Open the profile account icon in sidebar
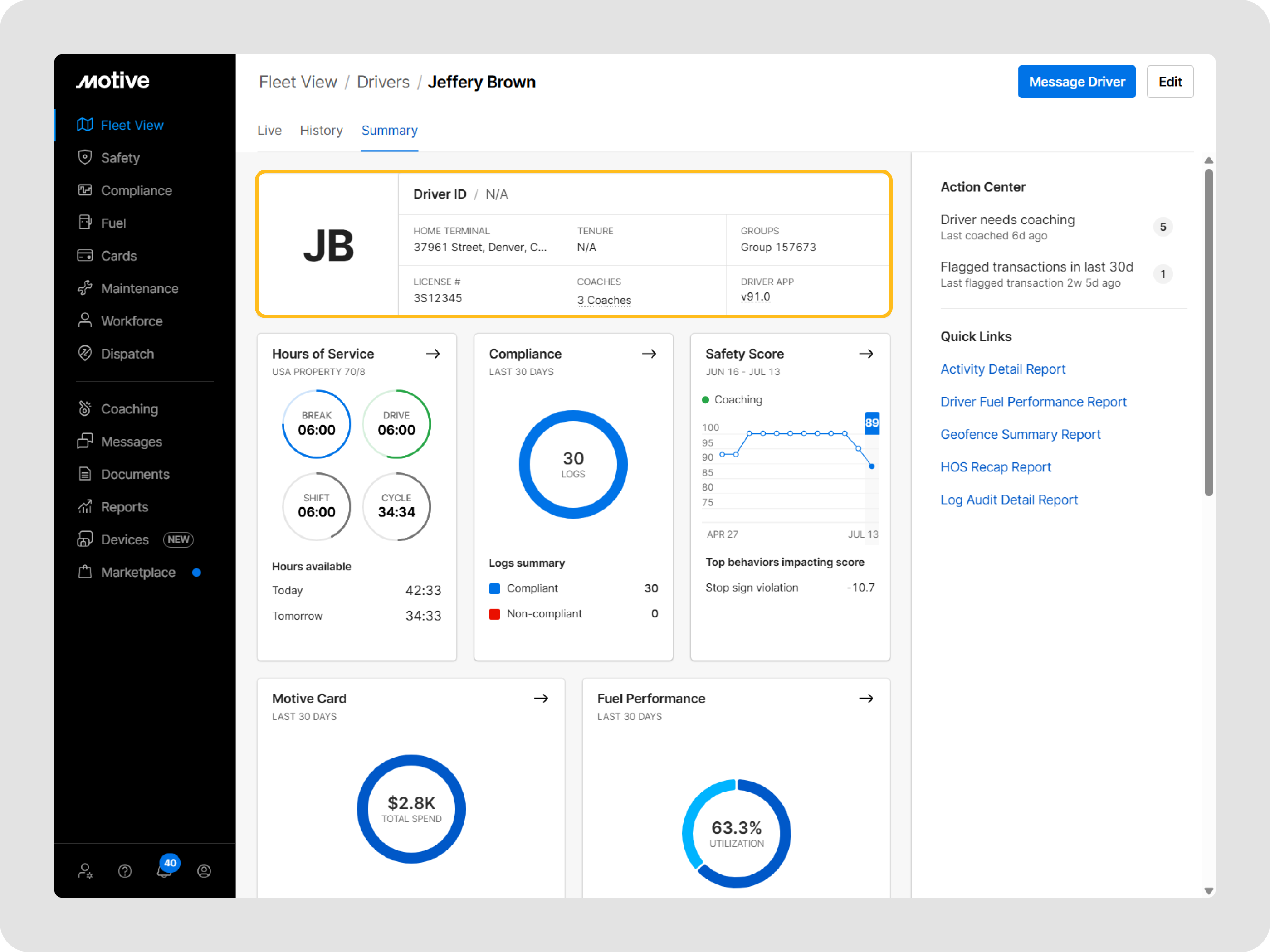 pos(204,871)
